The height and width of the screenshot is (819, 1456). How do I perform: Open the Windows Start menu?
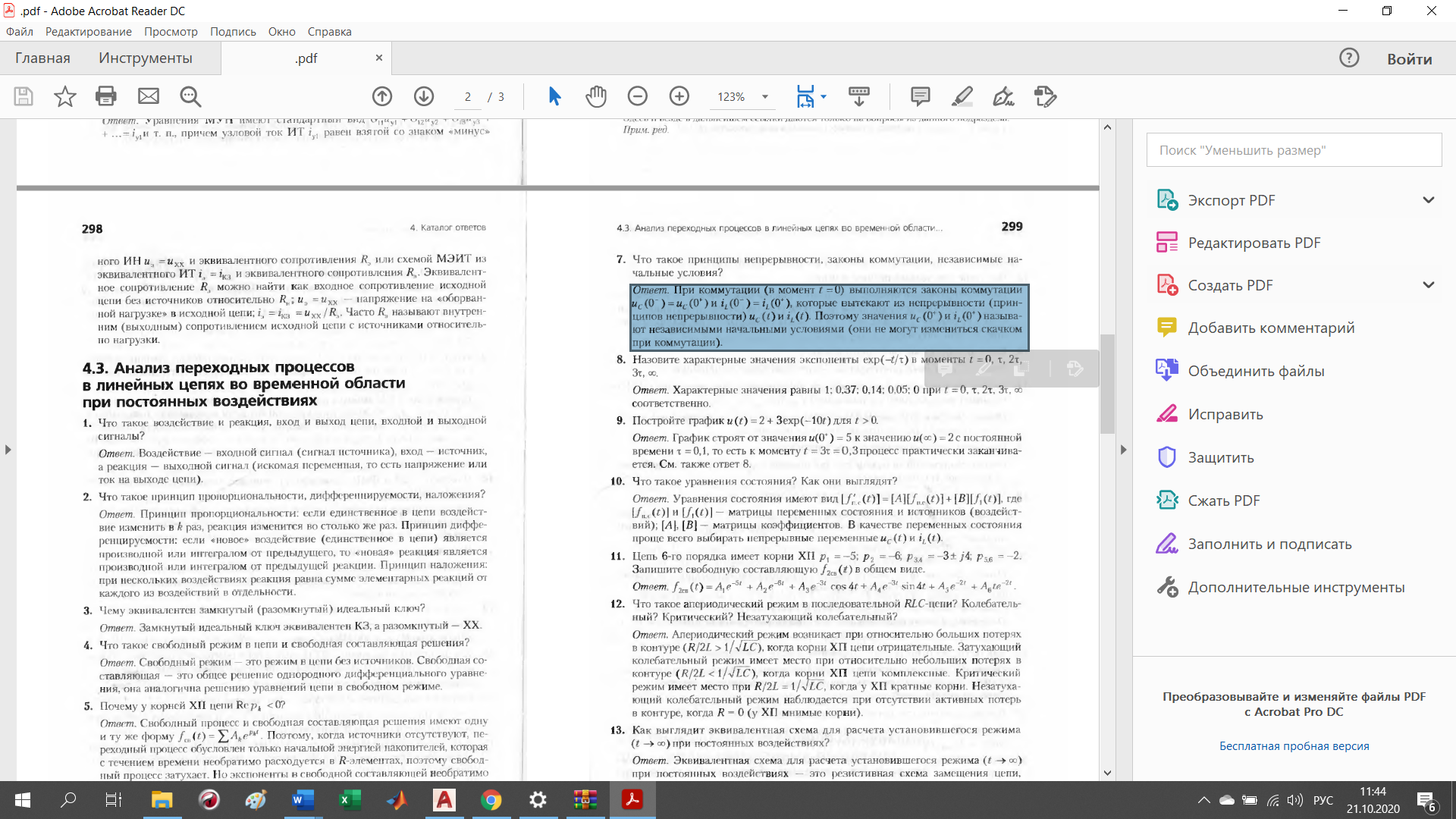23,800
